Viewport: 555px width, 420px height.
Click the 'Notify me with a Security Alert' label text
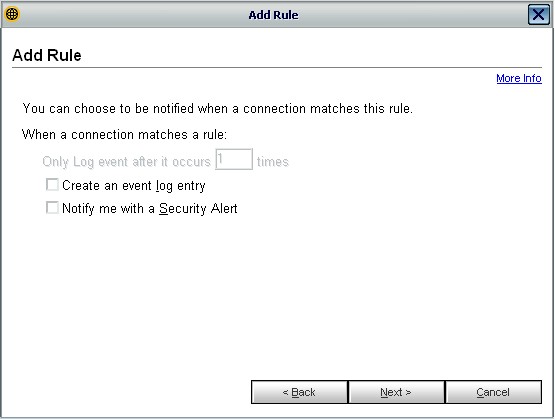pos(150,208)
